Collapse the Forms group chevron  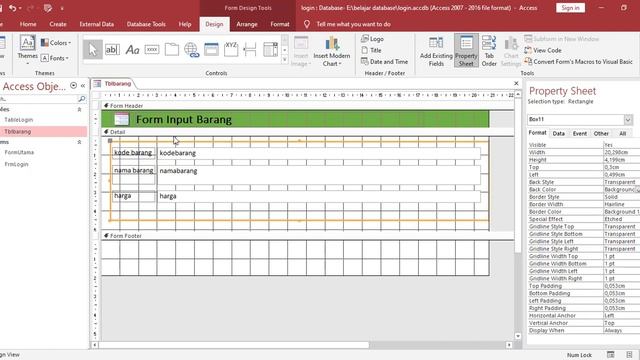[79, 142]
